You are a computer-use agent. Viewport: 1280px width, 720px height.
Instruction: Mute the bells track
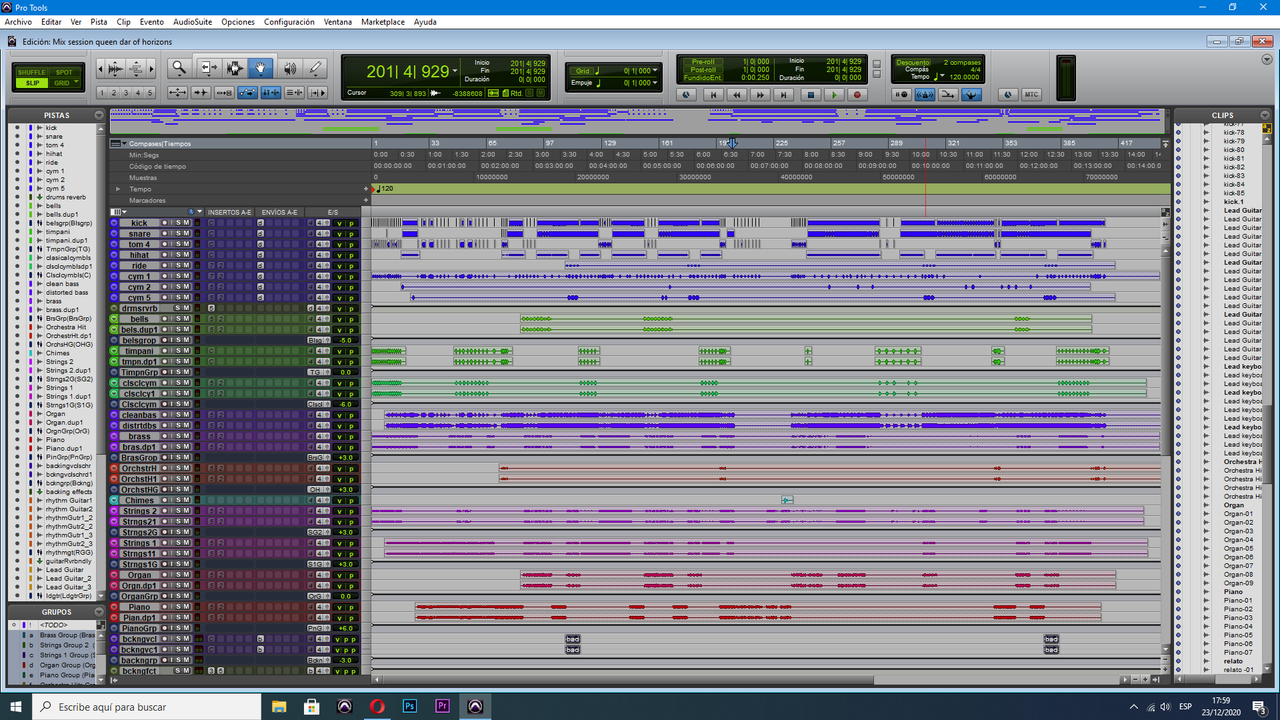click(186, 319)
